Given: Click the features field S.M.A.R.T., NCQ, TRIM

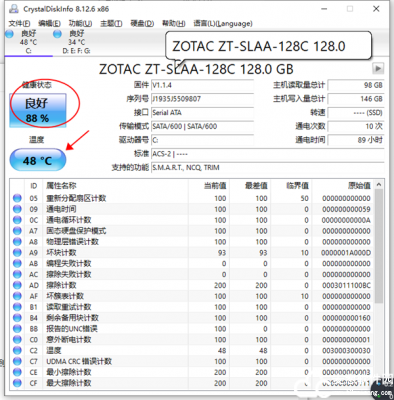Looking at the screenshot, I should pos(268,168).
